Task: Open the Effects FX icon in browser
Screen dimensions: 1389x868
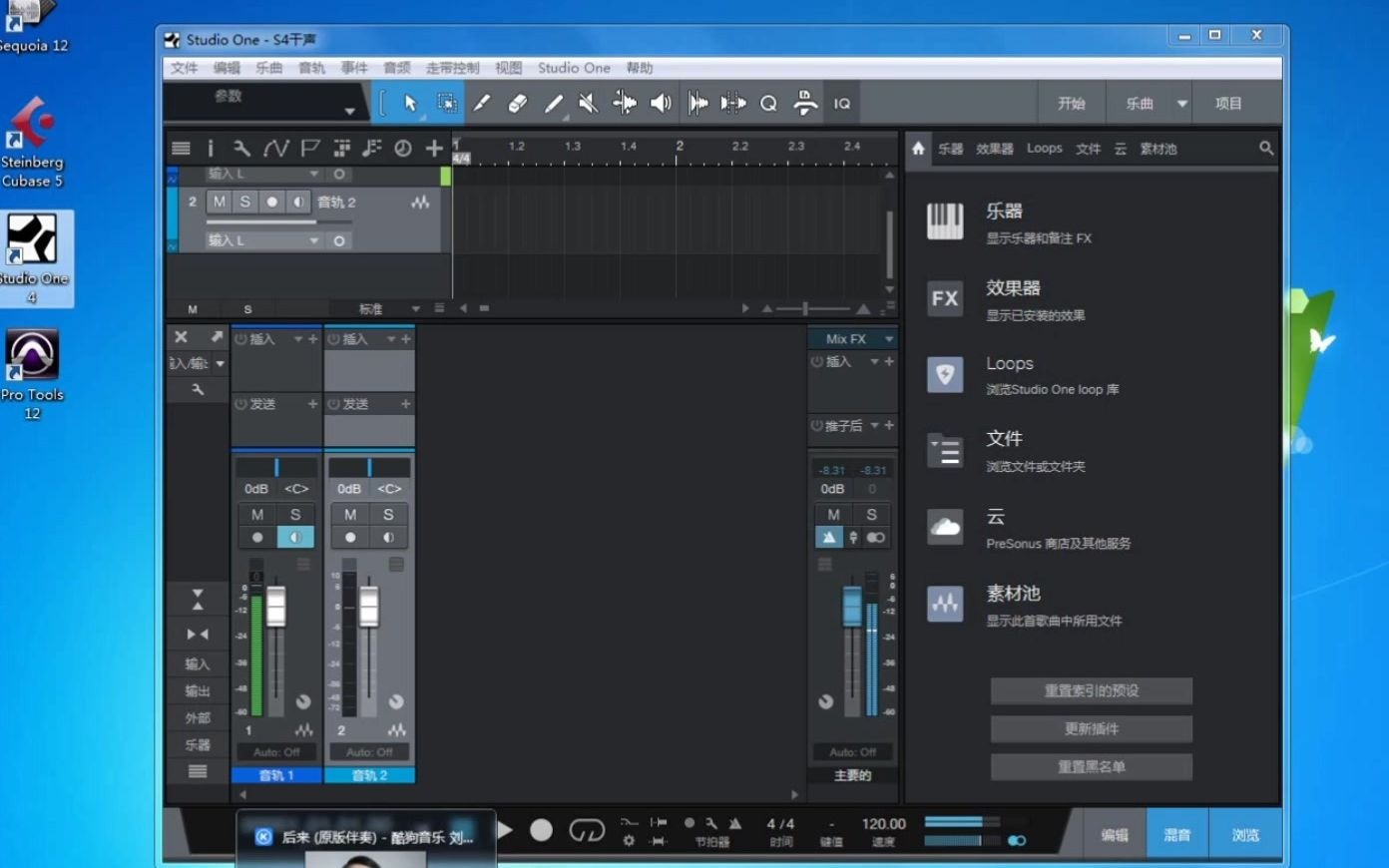Action: (x=945, y=298)
